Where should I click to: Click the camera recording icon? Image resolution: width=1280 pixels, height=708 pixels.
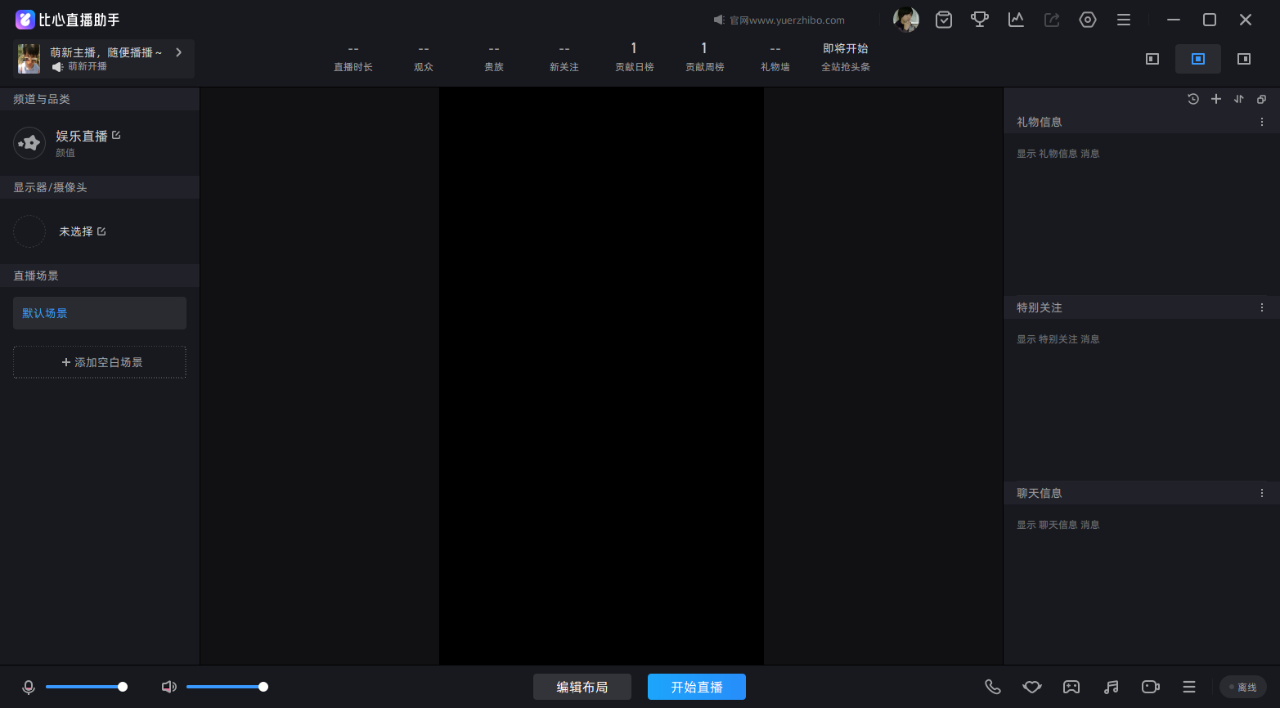[1150, 687]
